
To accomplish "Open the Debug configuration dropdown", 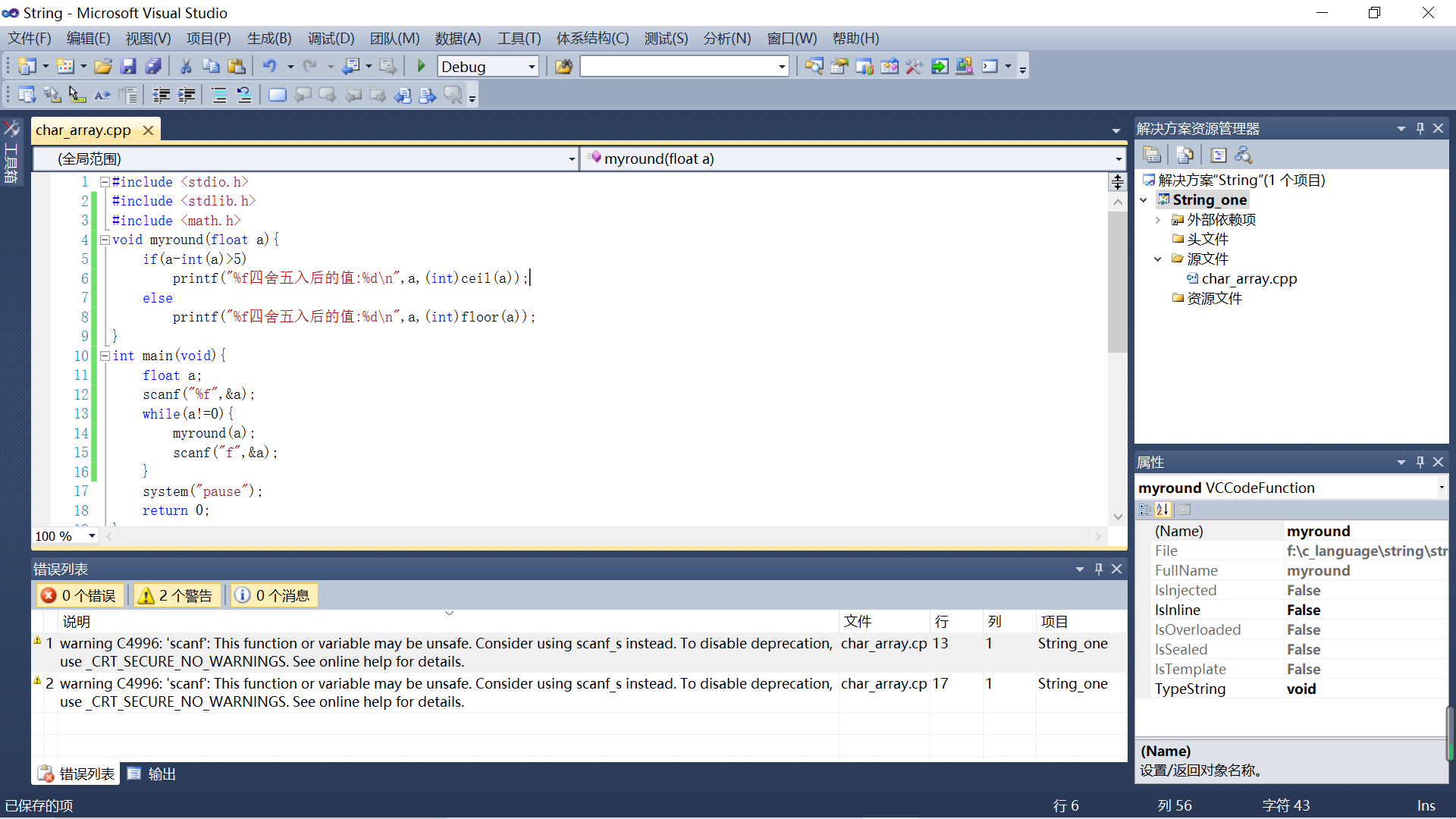I will click(x=532, y=67).
